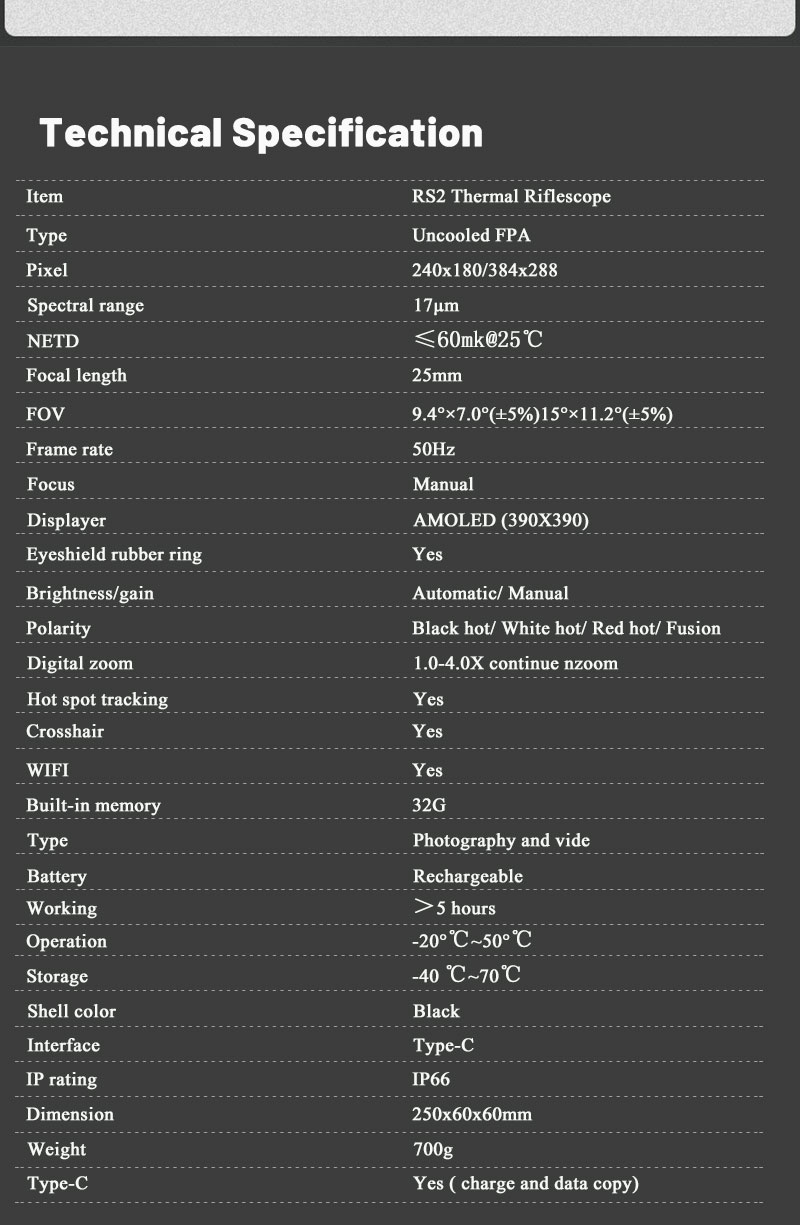
Task: Click the 50Hz frame rate value
Action: coord(434,449)
